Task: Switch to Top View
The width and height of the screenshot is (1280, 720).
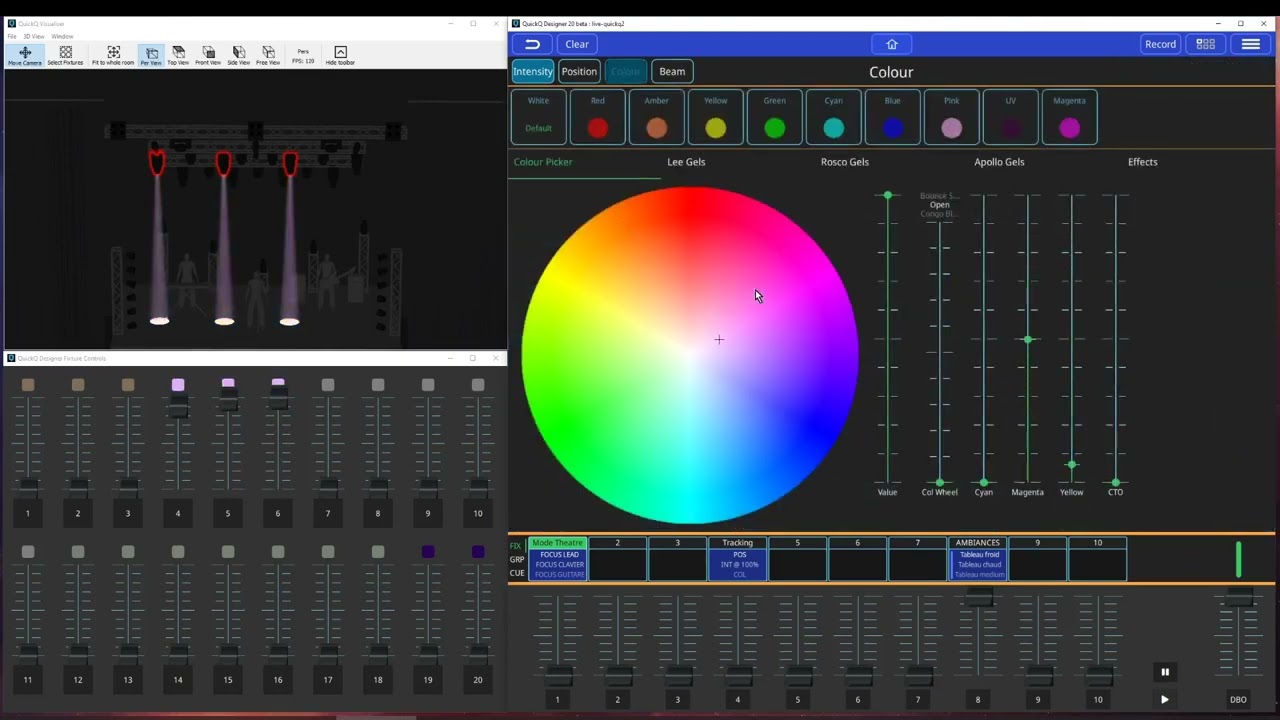Action: tap(178, 56)
